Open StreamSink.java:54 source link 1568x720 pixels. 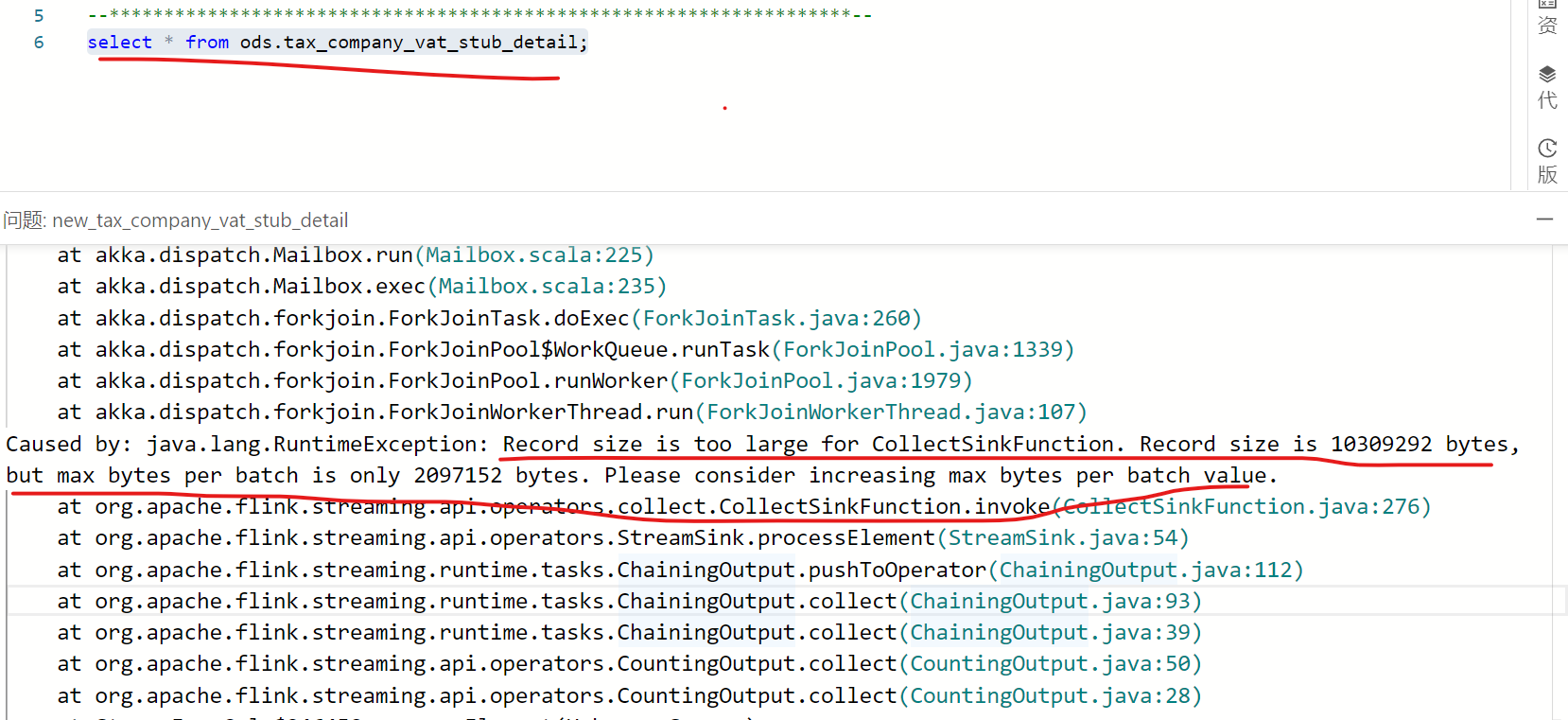coord(1063,538)
